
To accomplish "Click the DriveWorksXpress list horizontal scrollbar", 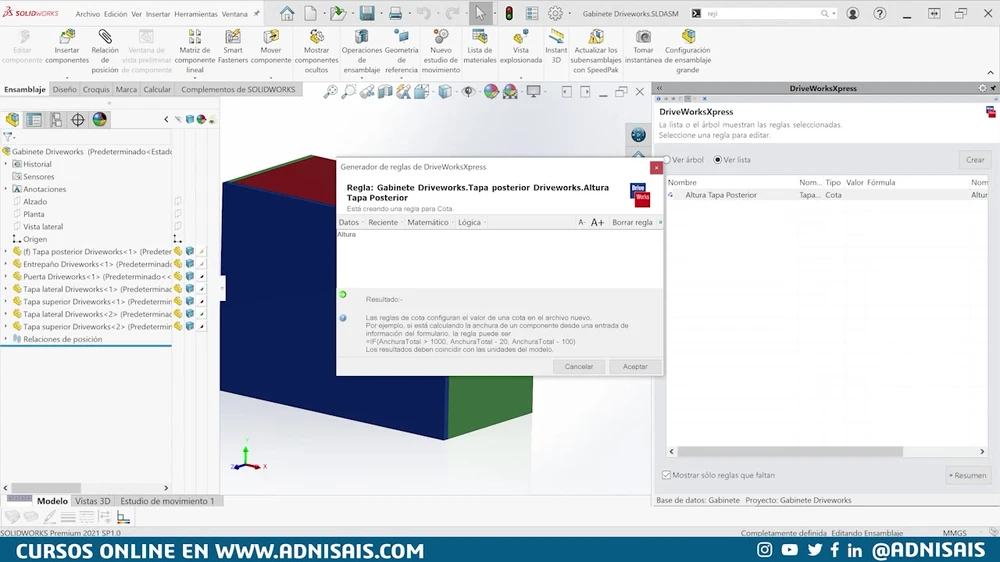I will [790, 451].
